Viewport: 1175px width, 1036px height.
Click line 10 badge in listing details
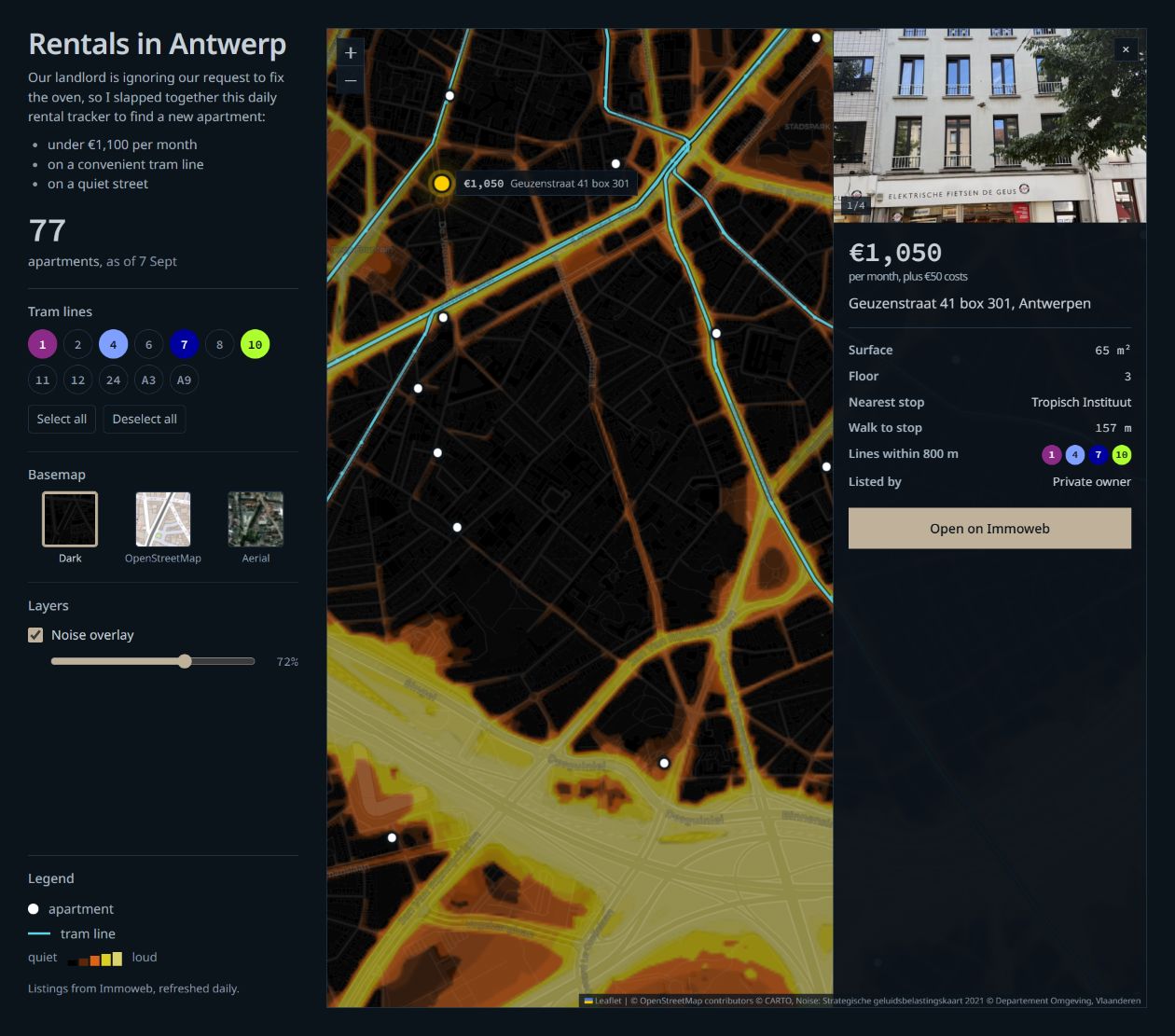click(x=1122, y=455)
